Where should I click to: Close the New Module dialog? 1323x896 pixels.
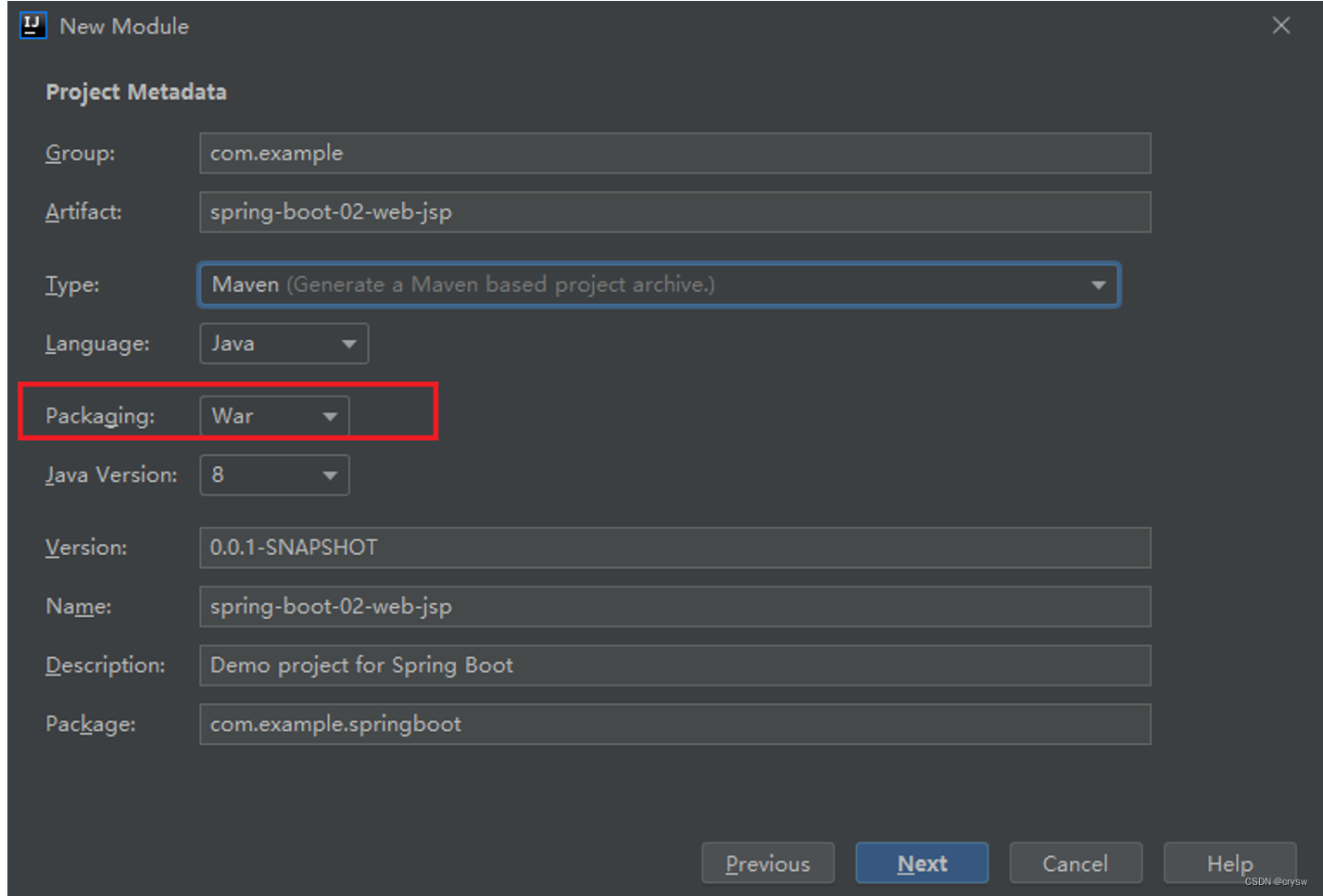click(1281, 25)
